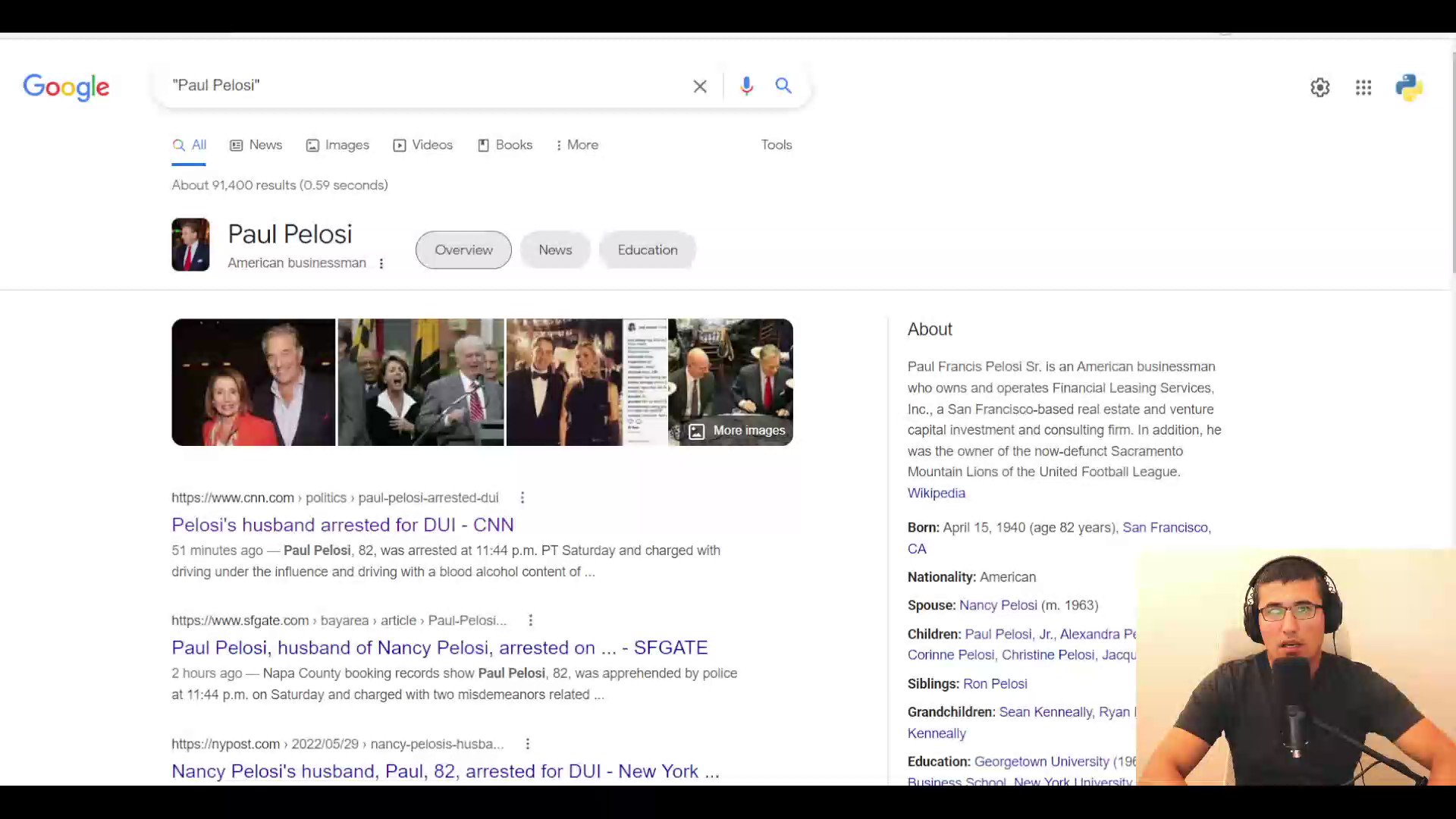This screenshot has width=1456, height=819.
Task: Click the Google logo
Action: [66, 87]
